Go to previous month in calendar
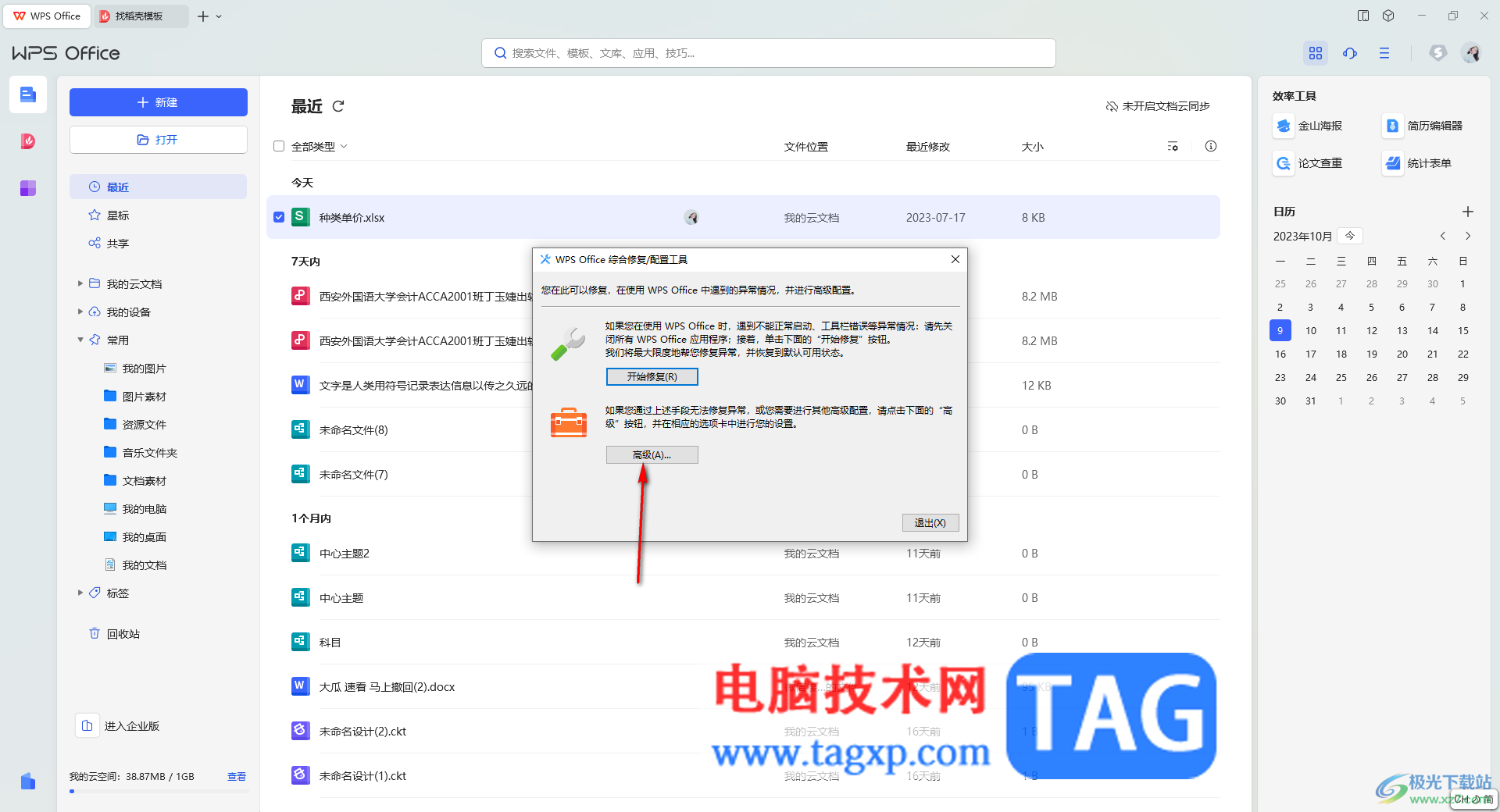1500x812 pixels. point(1443,236)
